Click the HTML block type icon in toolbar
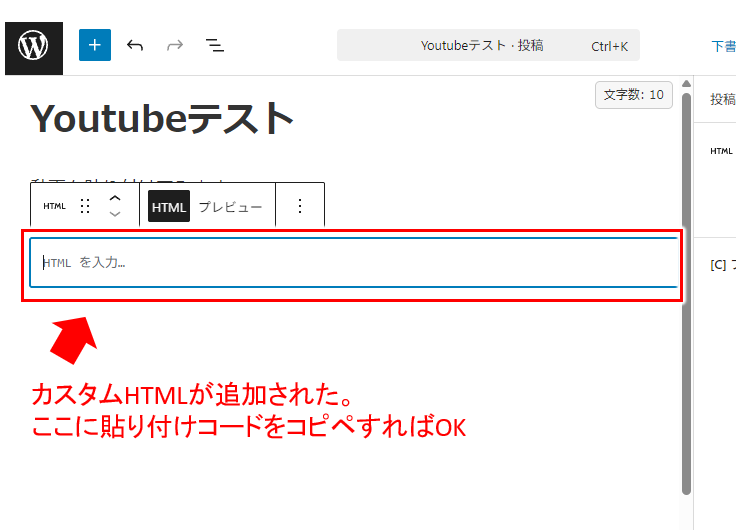The image size is (736, 530). tap(54, 206)
